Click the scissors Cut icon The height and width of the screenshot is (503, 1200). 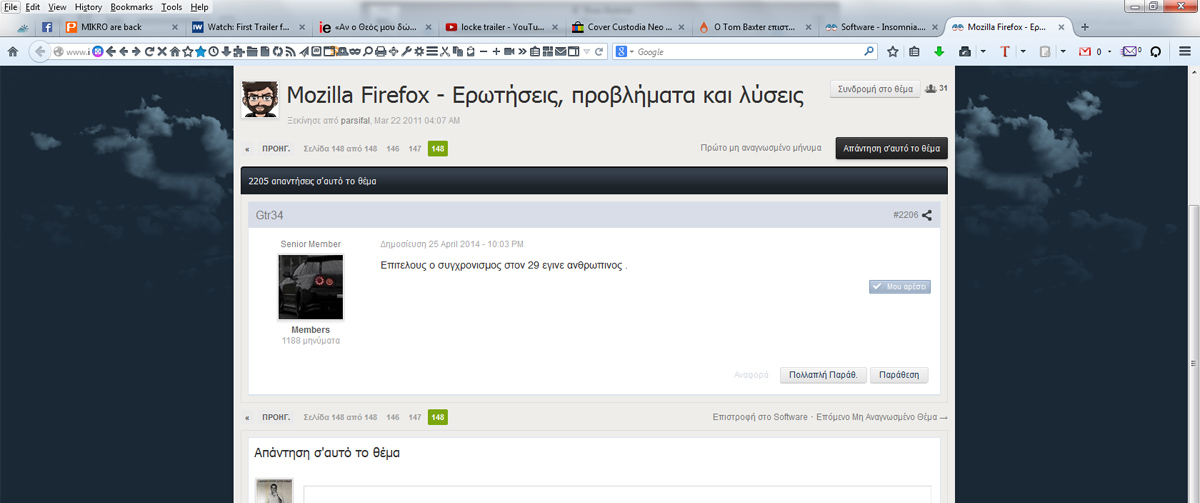click(445, 51)
